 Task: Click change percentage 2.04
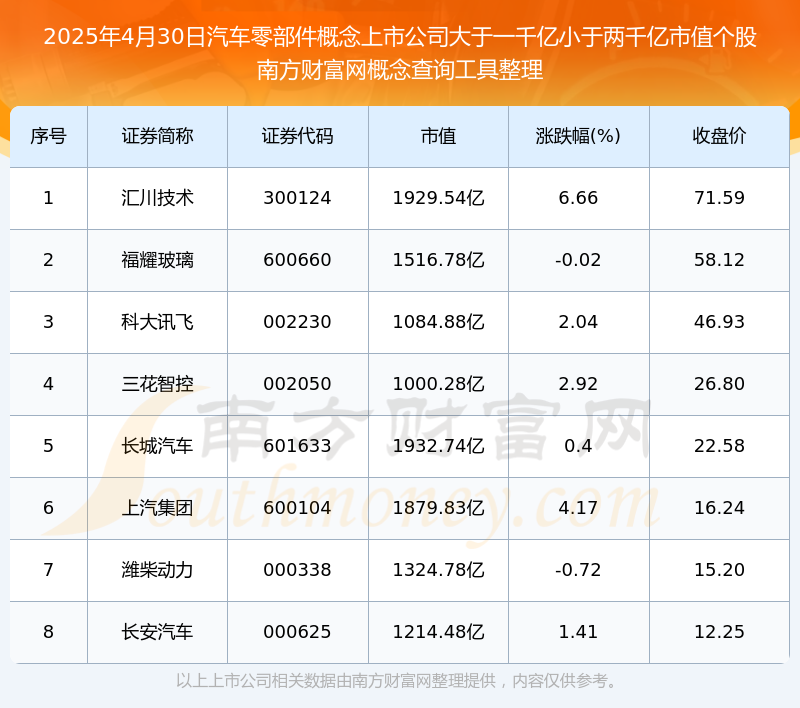point(578,322)
